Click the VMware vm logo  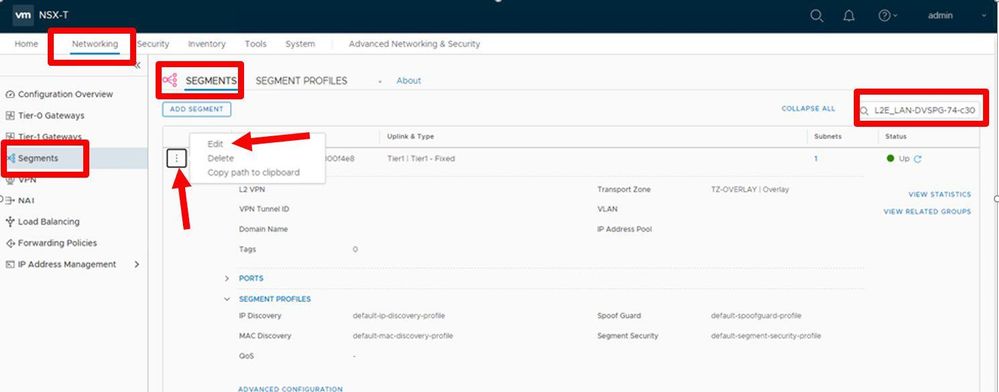pyautogui.click(x=23, y=15)
